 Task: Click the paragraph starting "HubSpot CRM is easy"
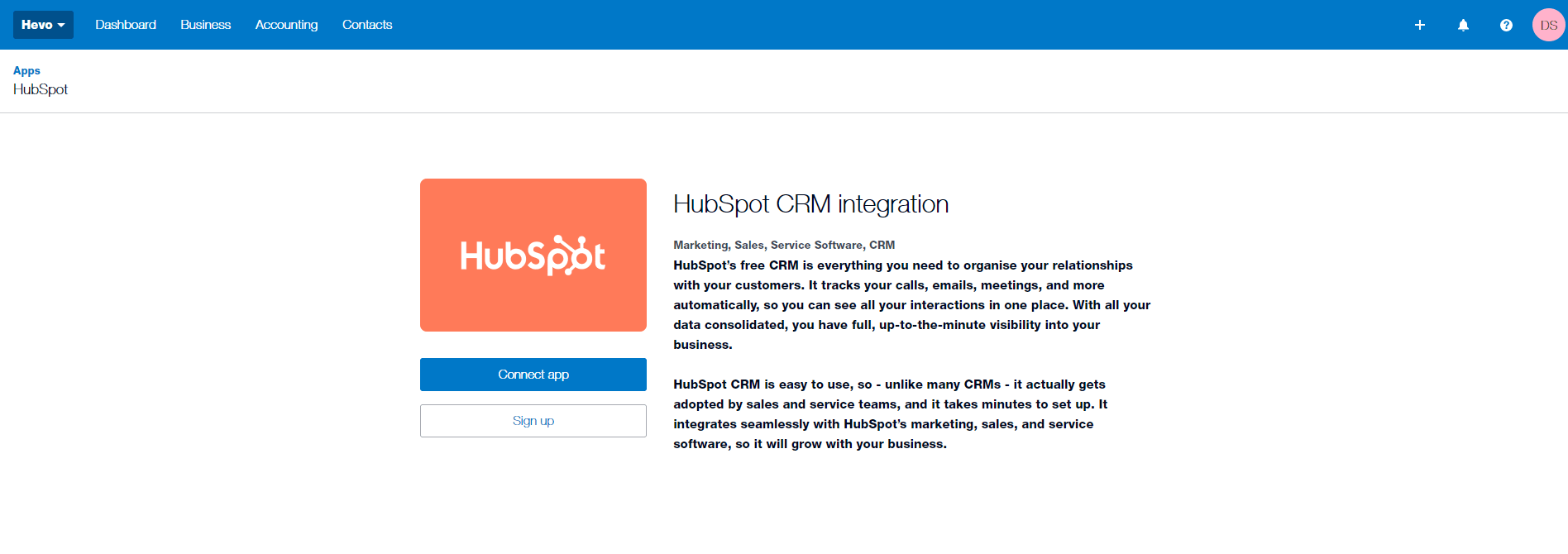891,414
